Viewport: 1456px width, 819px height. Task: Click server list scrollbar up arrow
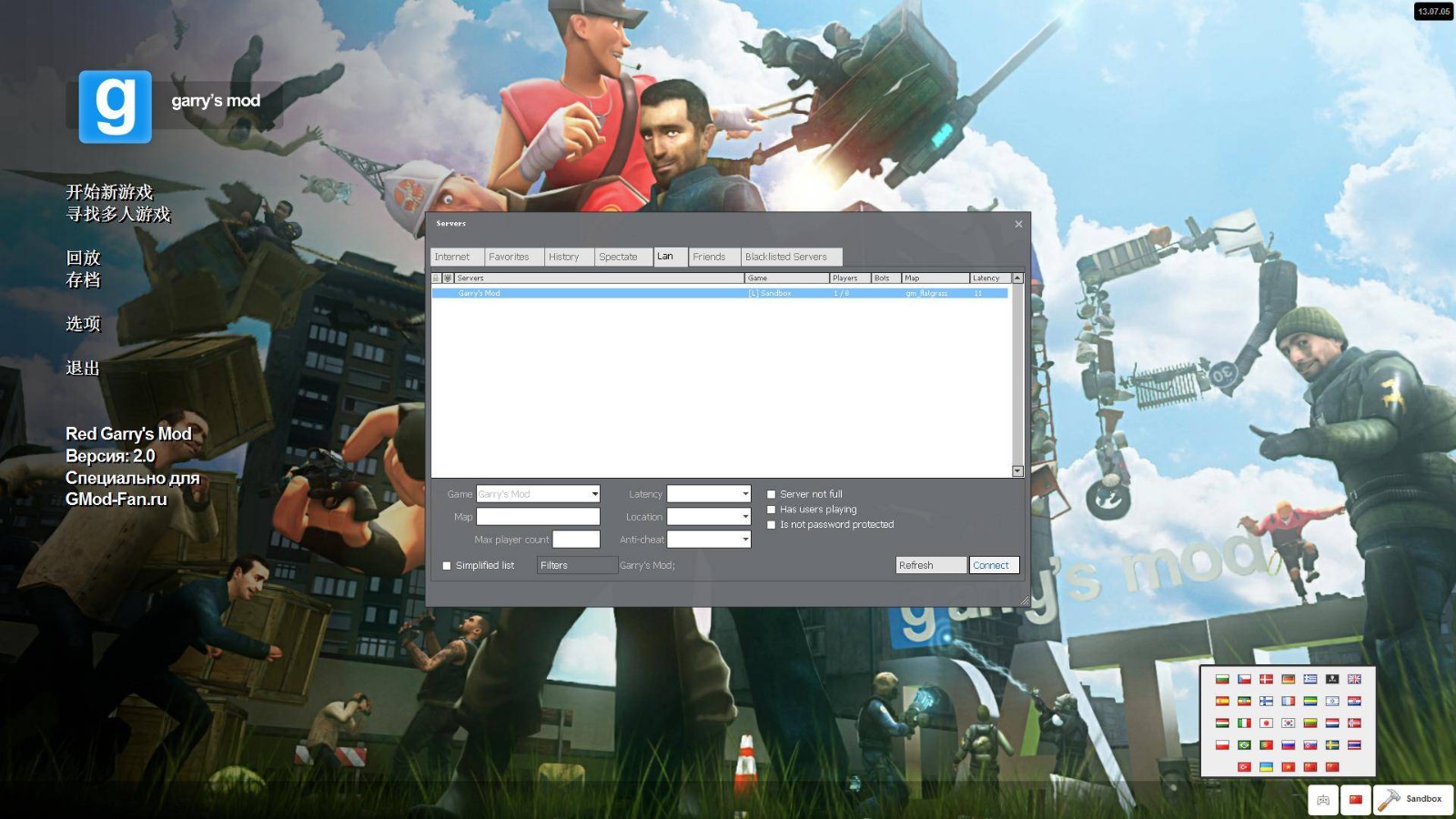coord(1017,278)
